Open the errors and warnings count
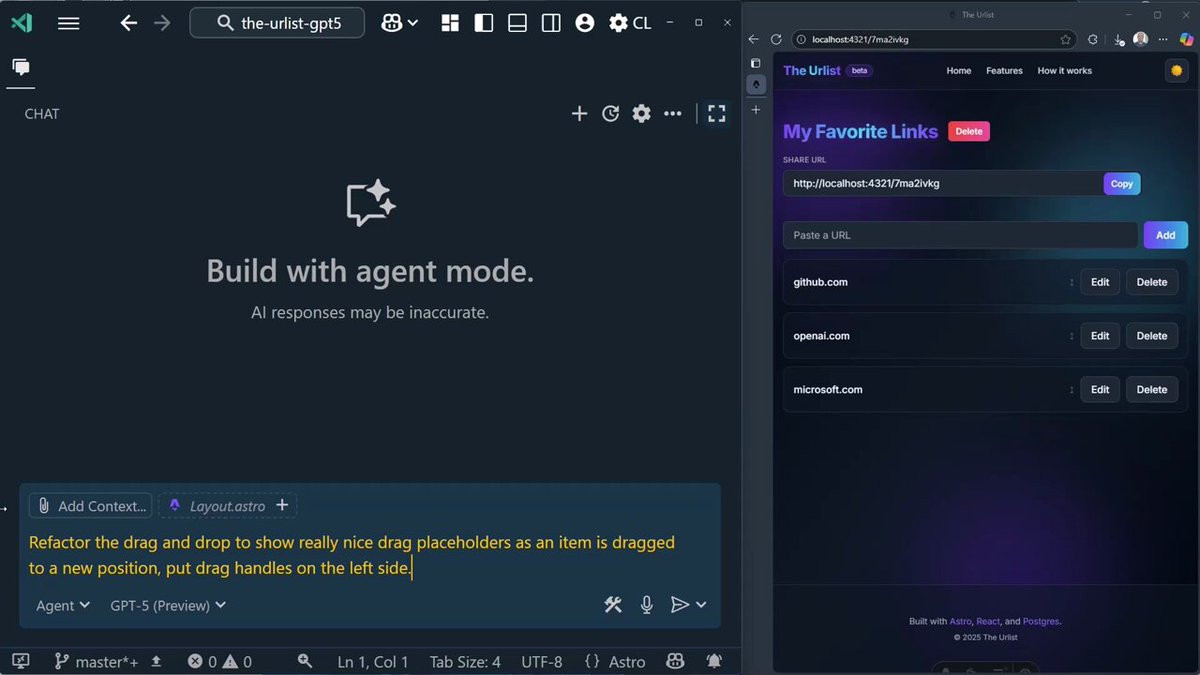Viewport: 1200px width, 675px height. click(x=220, y=661)
